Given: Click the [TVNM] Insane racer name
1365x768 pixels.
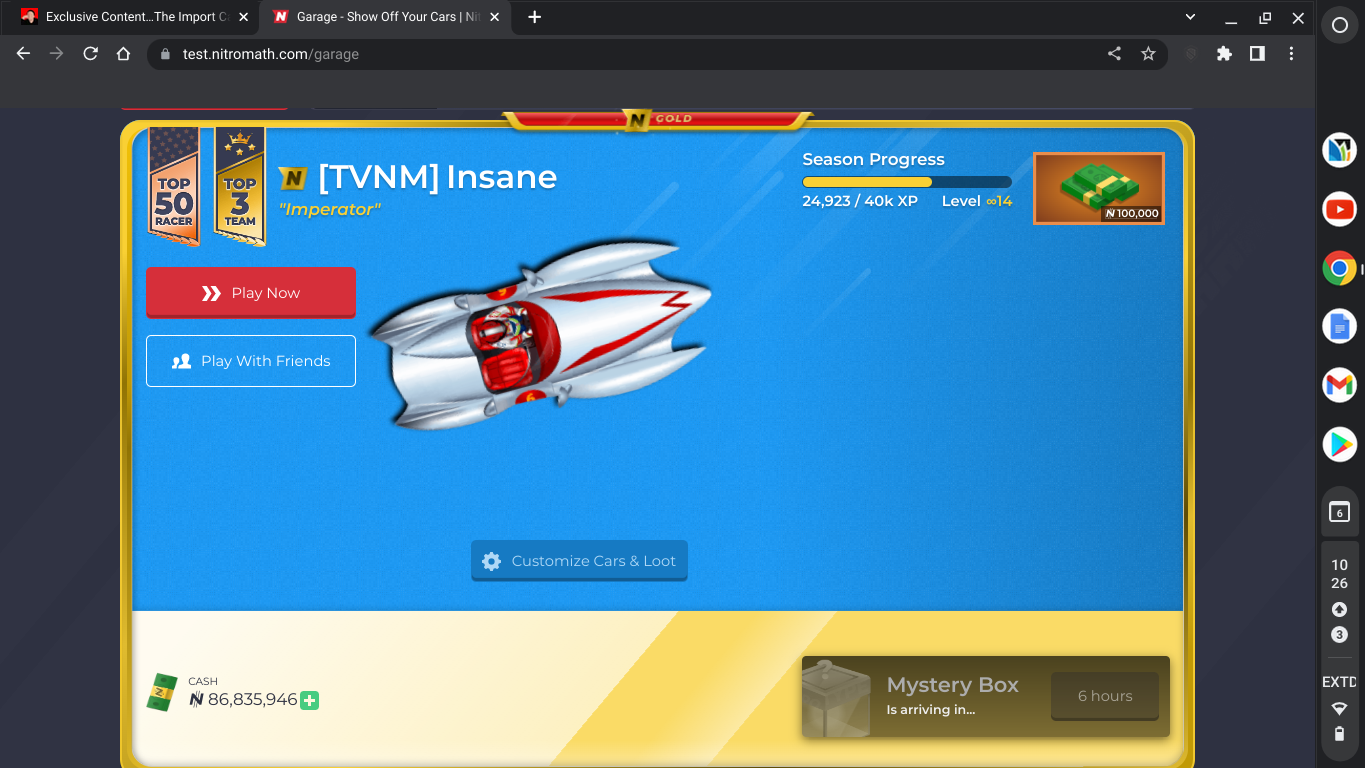Looking at the screenshot, I should click(x=437, y=177).
